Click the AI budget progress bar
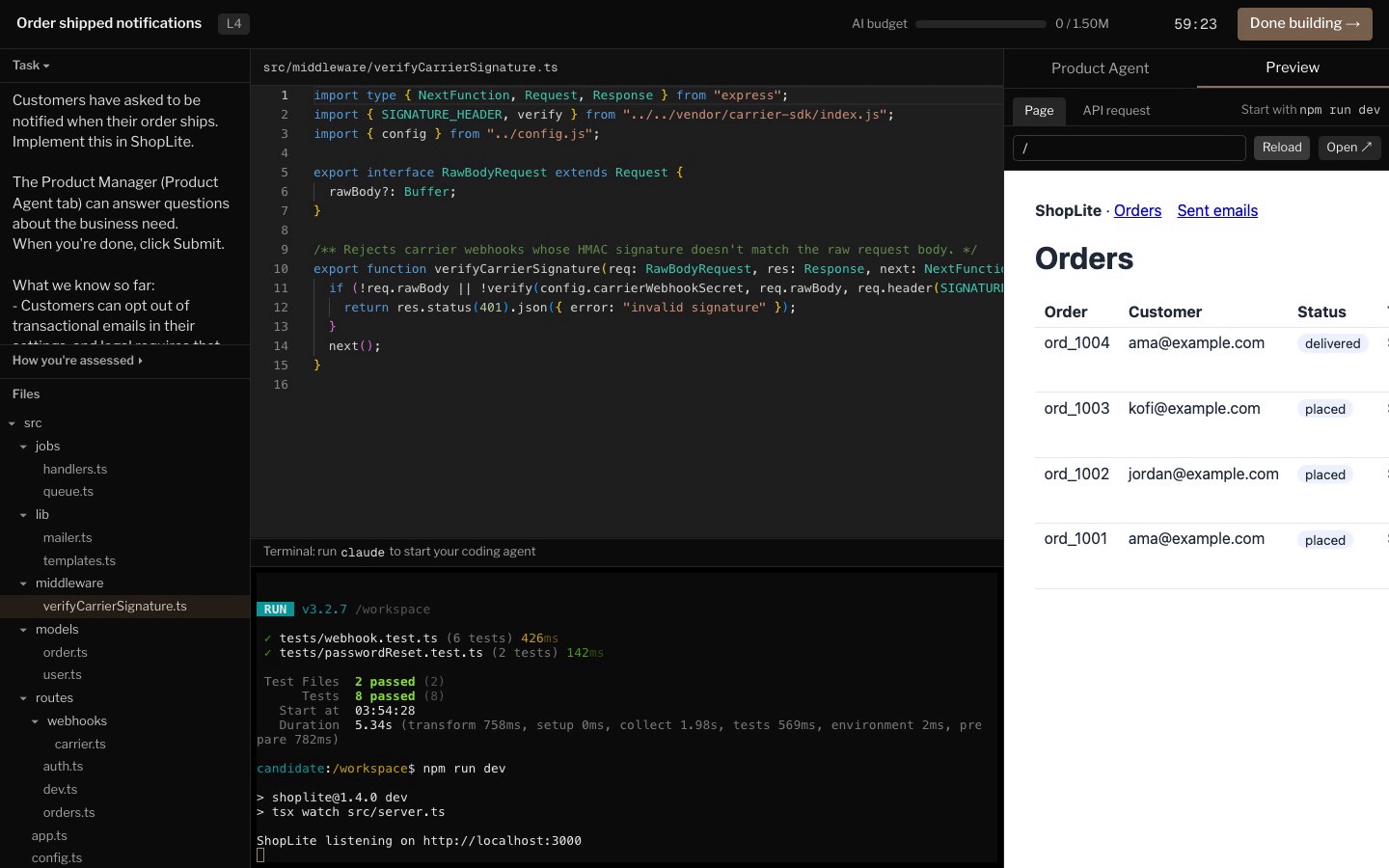 (x=981, y=24)
